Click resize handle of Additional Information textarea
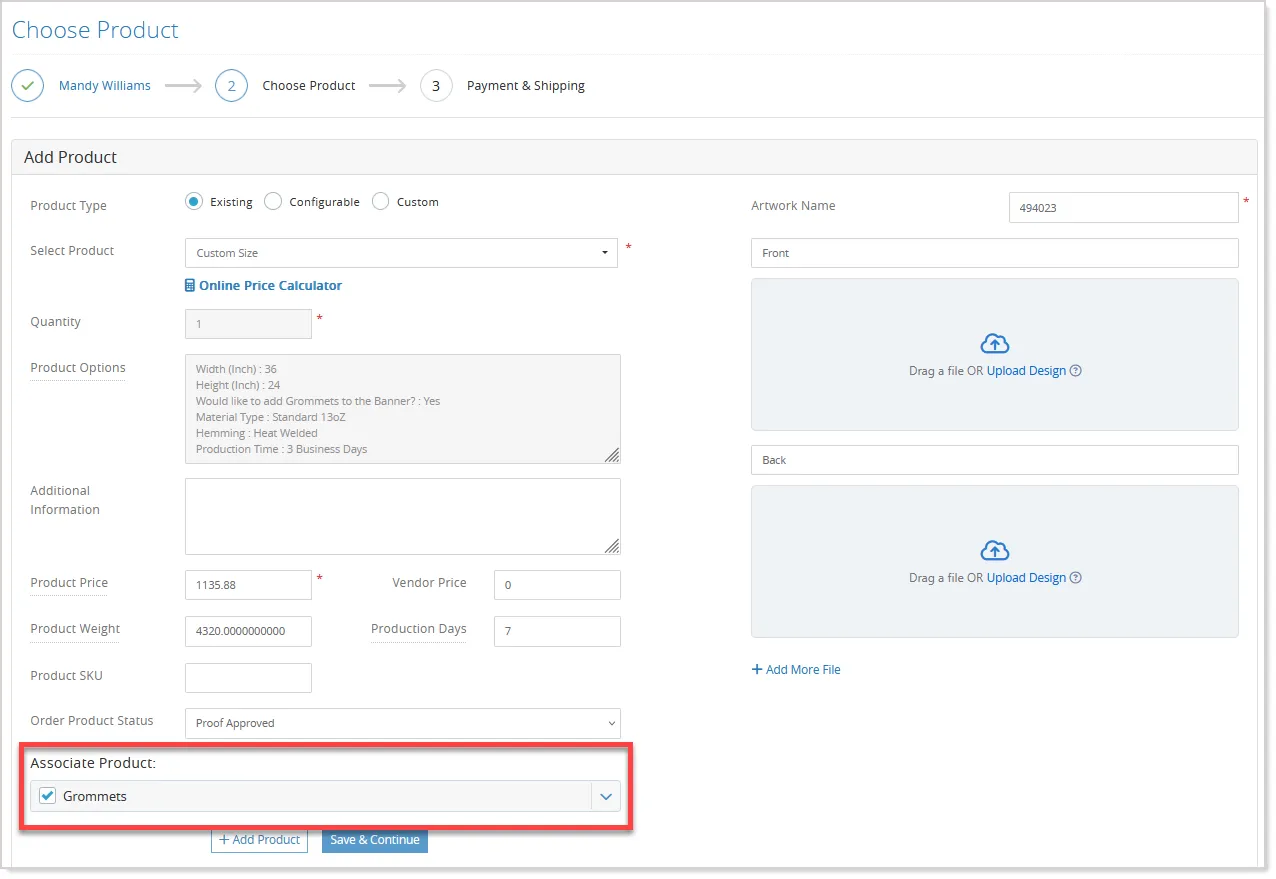The height and width of the screenshot is (879, 1276). click(x=612, y=546)
